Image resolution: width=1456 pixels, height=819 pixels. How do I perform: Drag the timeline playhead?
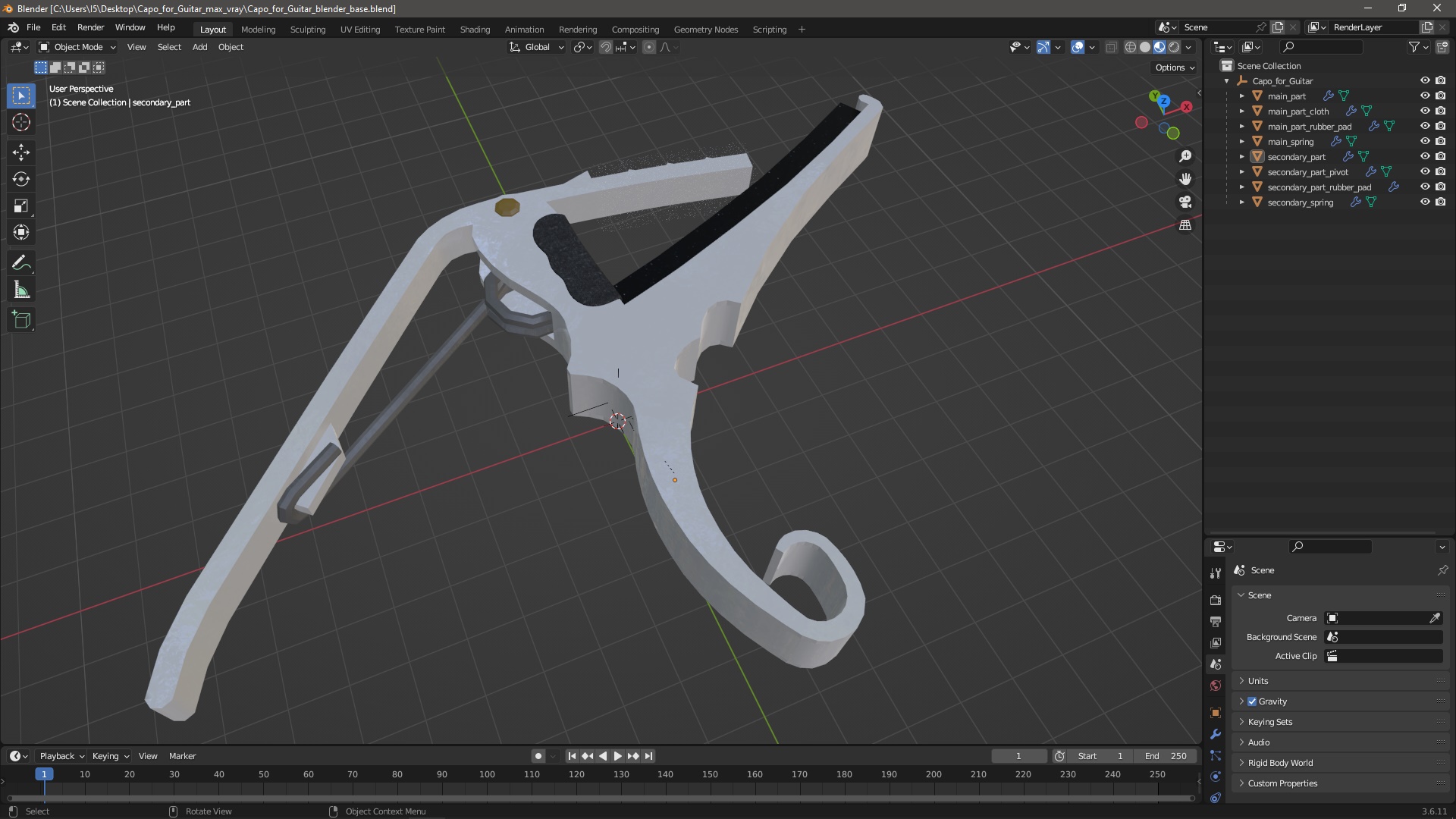click(x=44, y=774)
